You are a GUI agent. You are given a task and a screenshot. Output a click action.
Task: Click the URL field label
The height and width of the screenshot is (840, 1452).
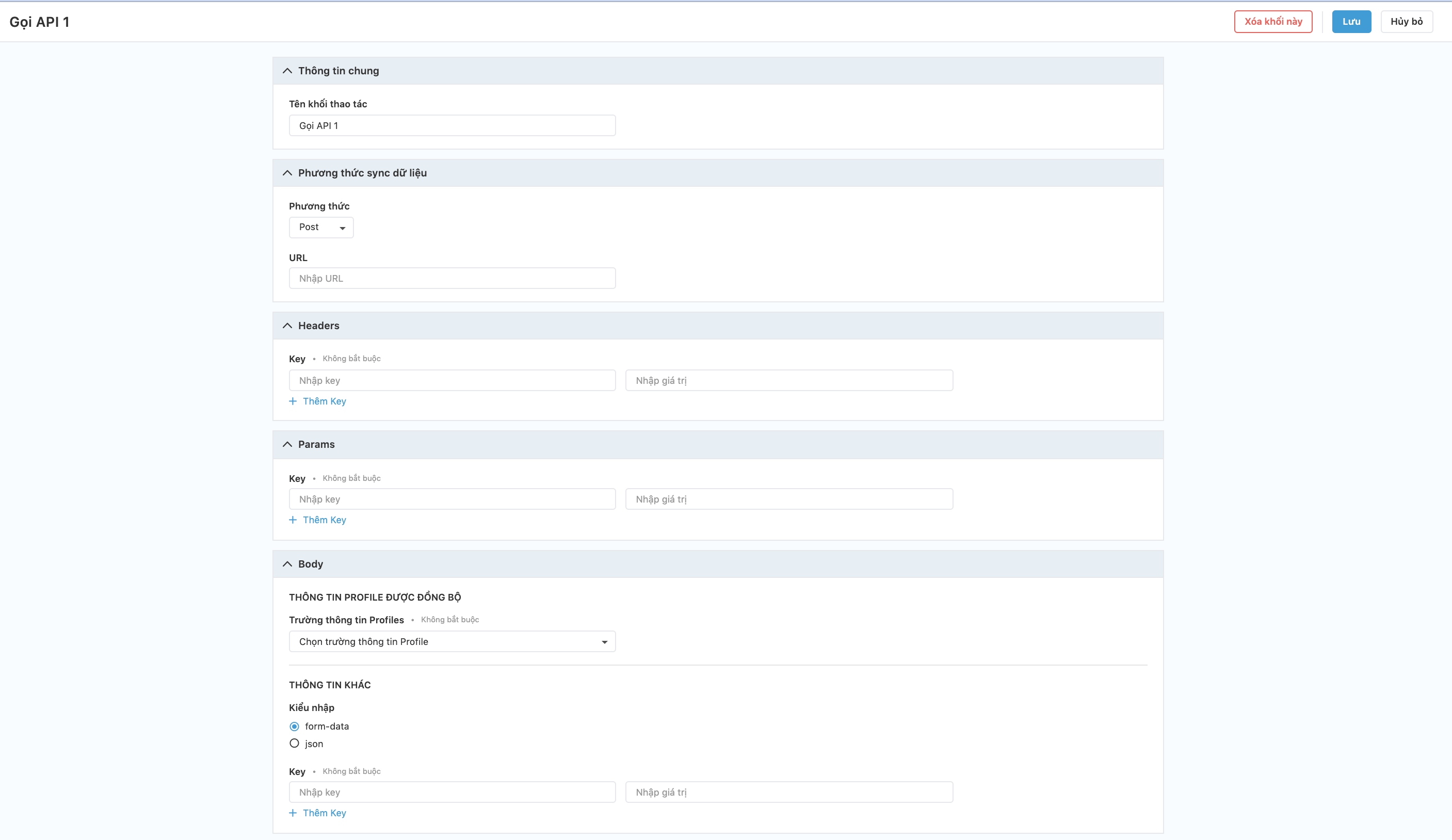coord(298,257)
